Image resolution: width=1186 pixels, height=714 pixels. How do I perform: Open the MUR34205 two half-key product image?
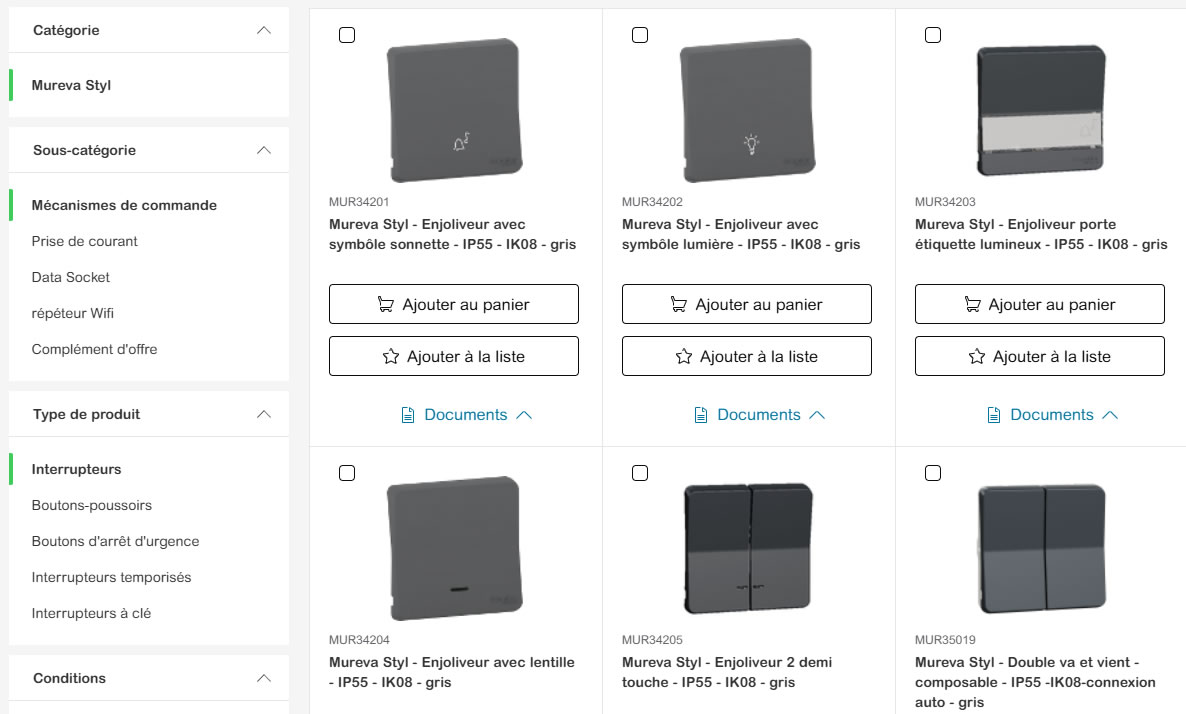(x=747, y=547)
